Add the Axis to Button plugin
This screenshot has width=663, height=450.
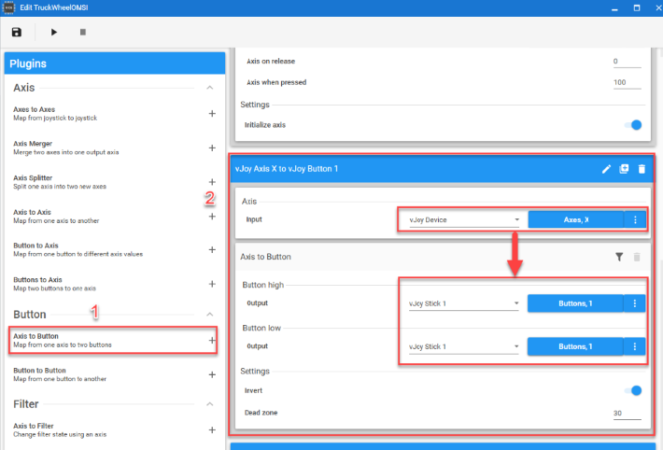click(212, 340)
